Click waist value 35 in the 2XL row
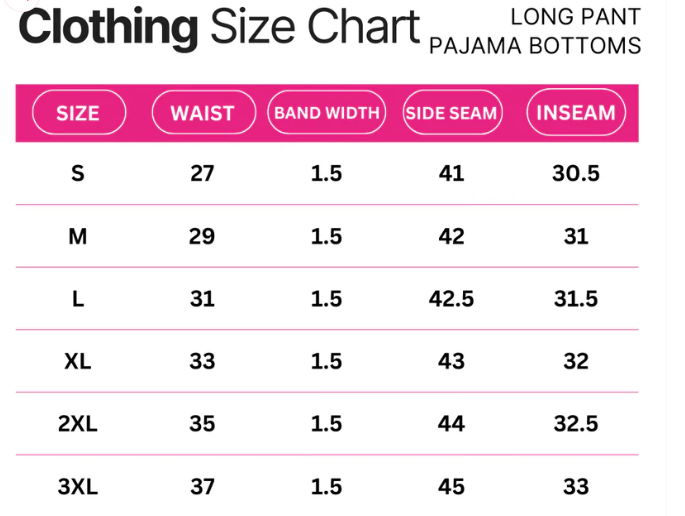Viewport: 685px width, 516px height. [202, 423]
